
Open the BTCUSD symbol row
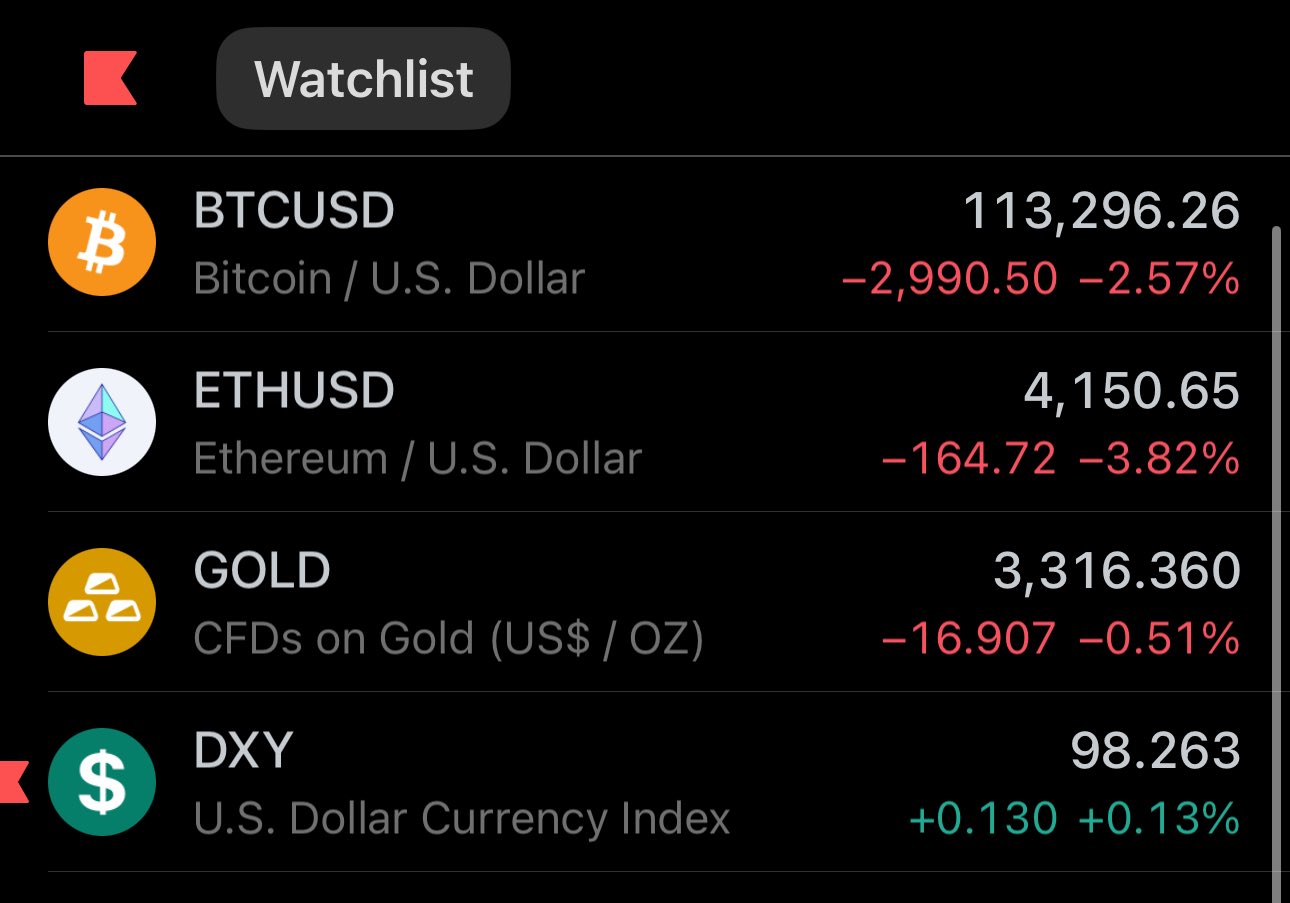point(645,242)
